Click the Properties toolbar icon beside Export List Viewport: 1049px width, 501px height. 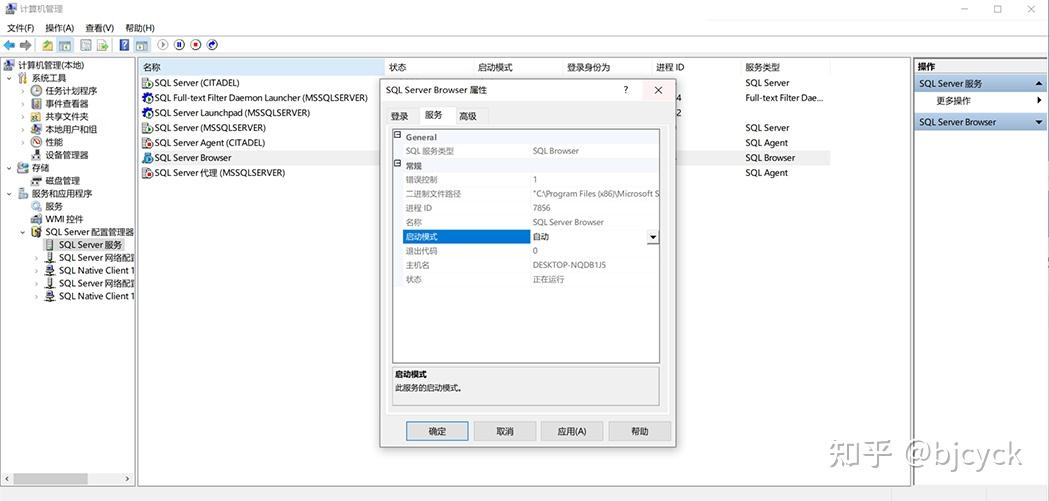(x=86, y=45)
